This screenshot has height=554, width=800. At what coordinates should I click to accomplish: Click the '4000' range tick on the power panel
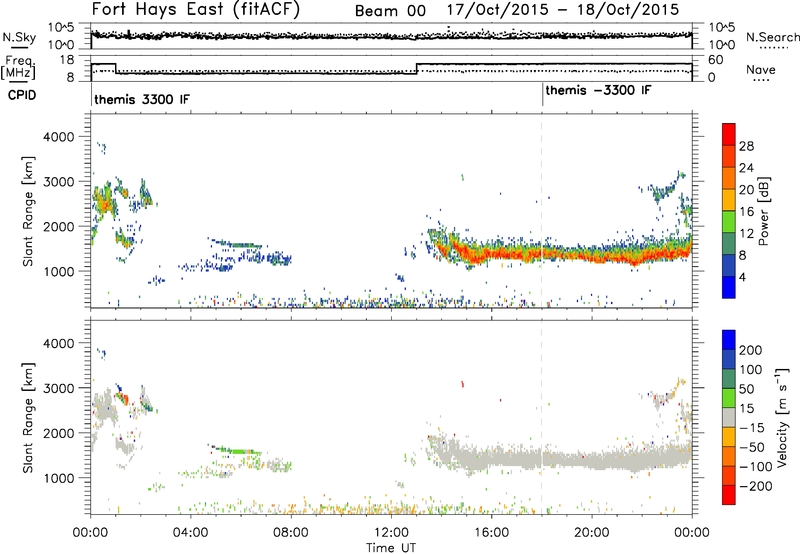58,137
